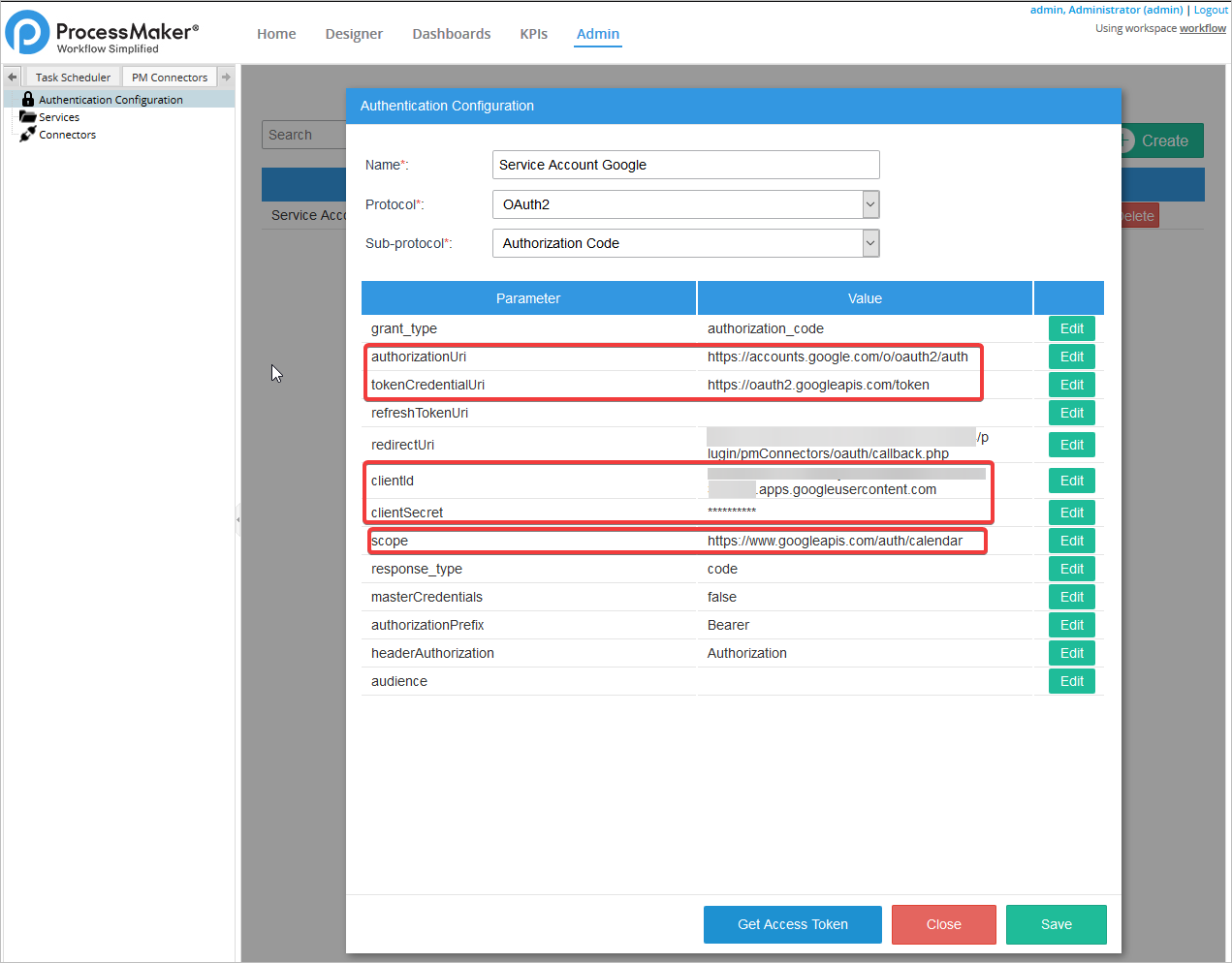Click the Value column header
Image resolution: width=1232 pixels, height=963 pixels.
[865, 298]
